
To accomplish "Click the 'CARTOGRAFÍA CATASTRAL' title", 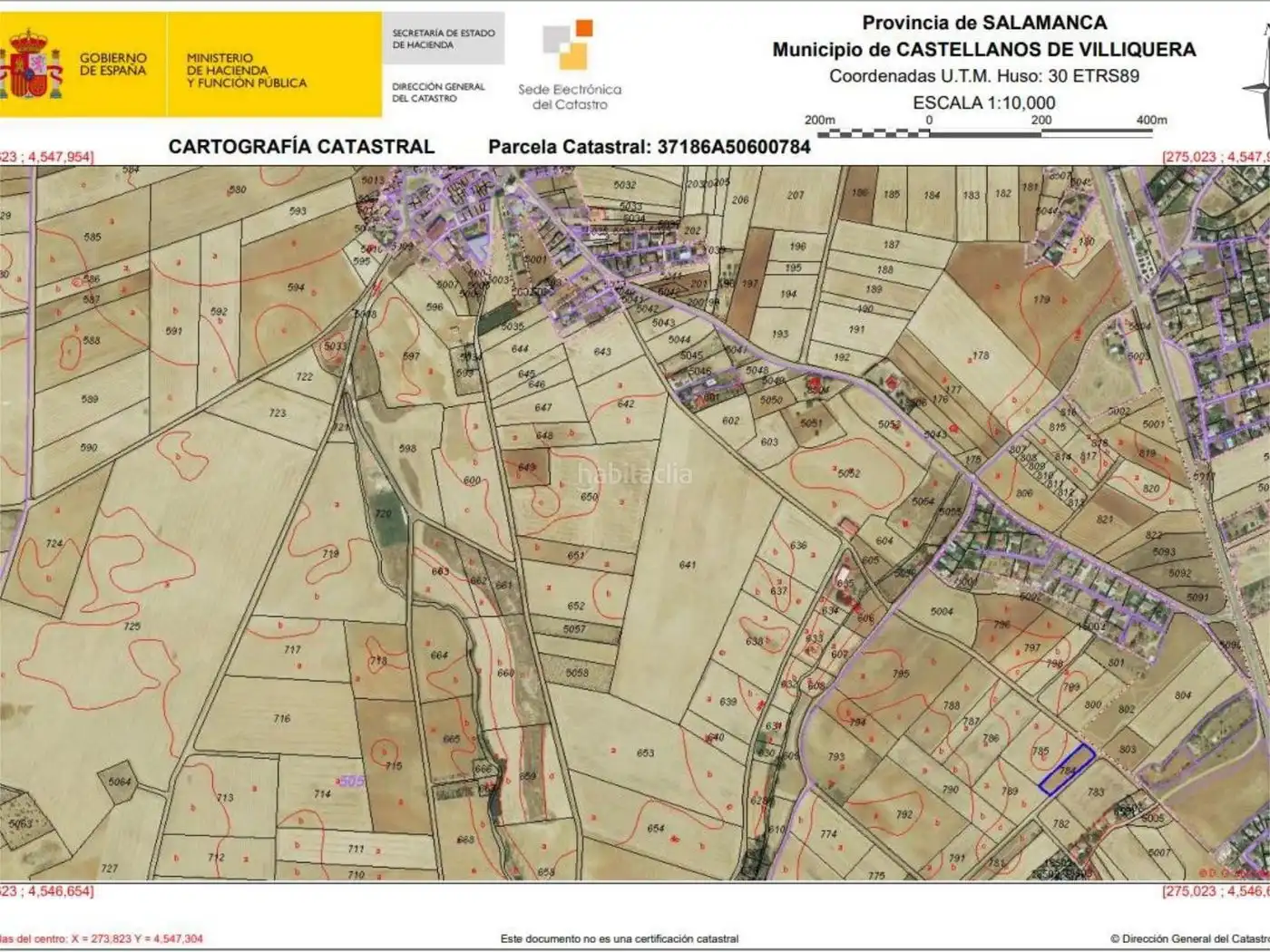I will 301,147.
